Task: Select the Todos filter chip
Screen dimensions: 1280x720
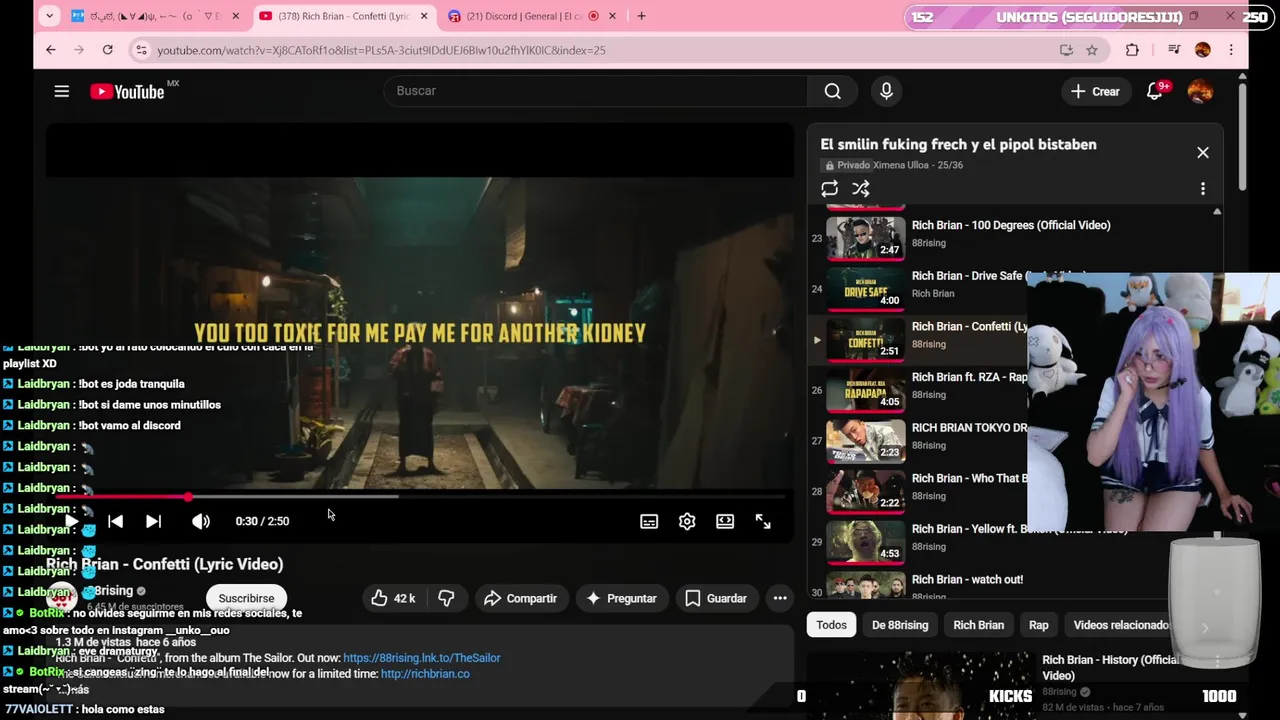Action: coord(831,625)
